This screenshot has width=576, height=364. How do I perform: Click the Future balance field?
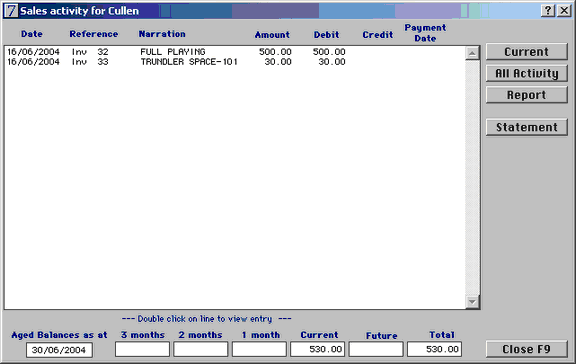[376, 349]
